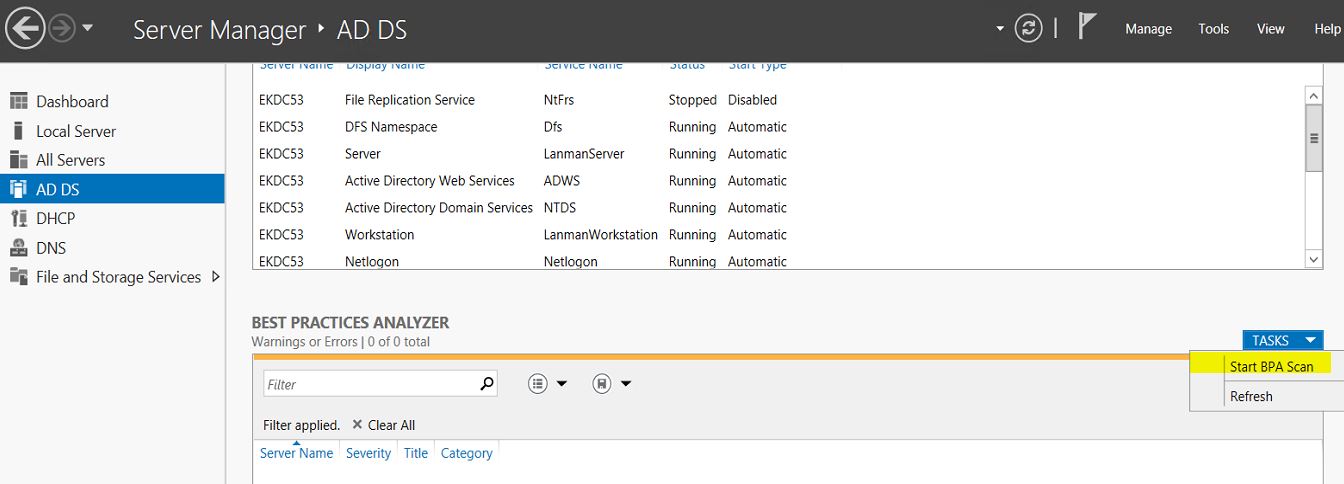Click the scroll down arrow of services list
This screenshot has width=1344, height=484.
pos(1314,259)
